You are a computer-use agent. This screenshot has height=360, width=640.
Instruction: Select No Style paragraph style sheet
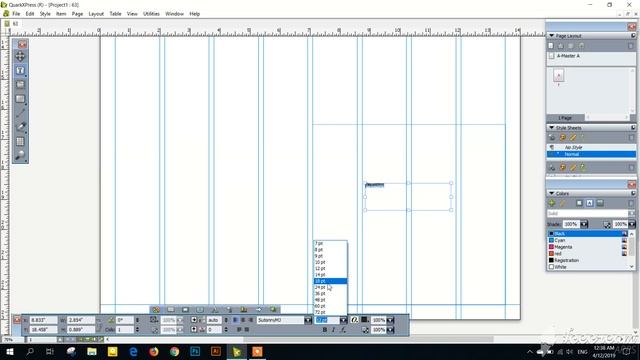click(x=591, y=147)
